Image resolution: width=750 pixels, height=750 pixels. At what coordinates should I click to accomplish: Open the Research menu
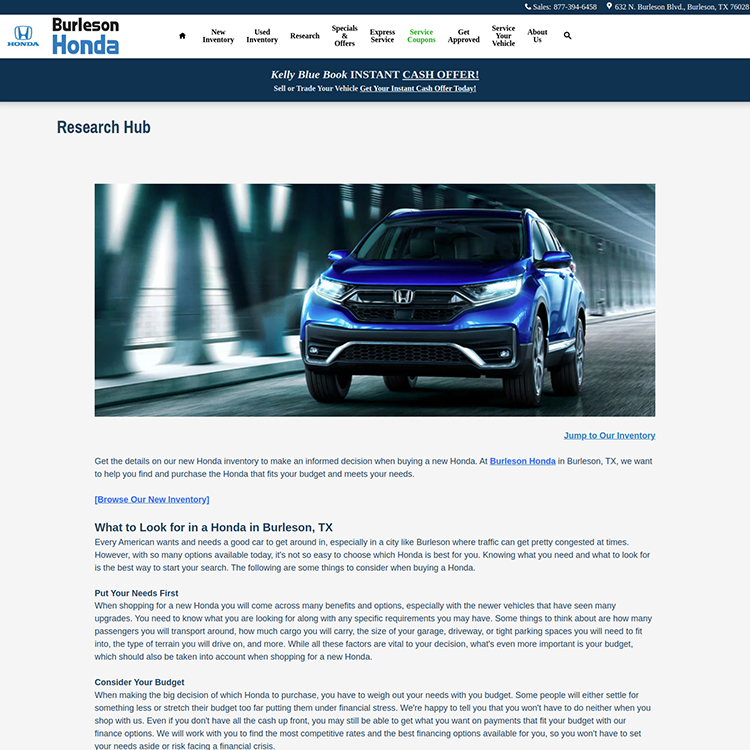pyautogui.click(x=305, y=36)
